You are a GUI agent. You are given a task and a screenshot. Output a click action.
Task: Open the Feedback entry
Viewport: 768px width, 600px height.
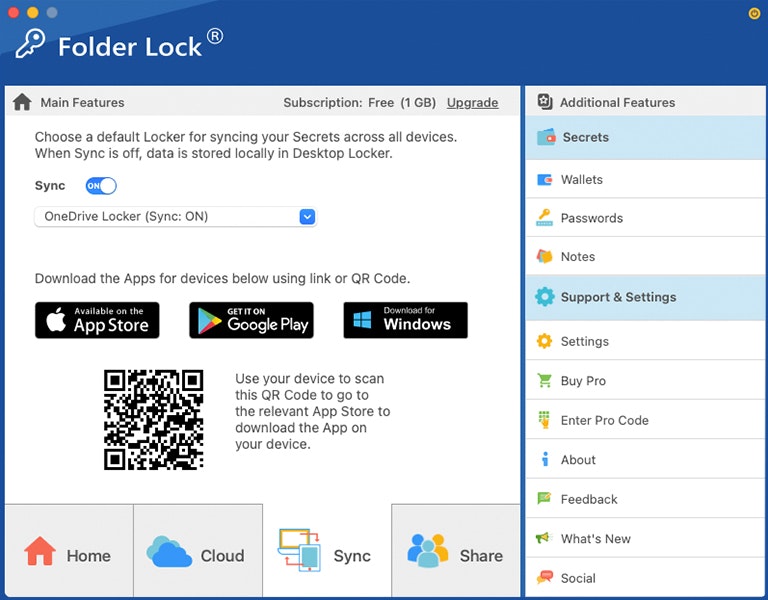pos(646,499)
